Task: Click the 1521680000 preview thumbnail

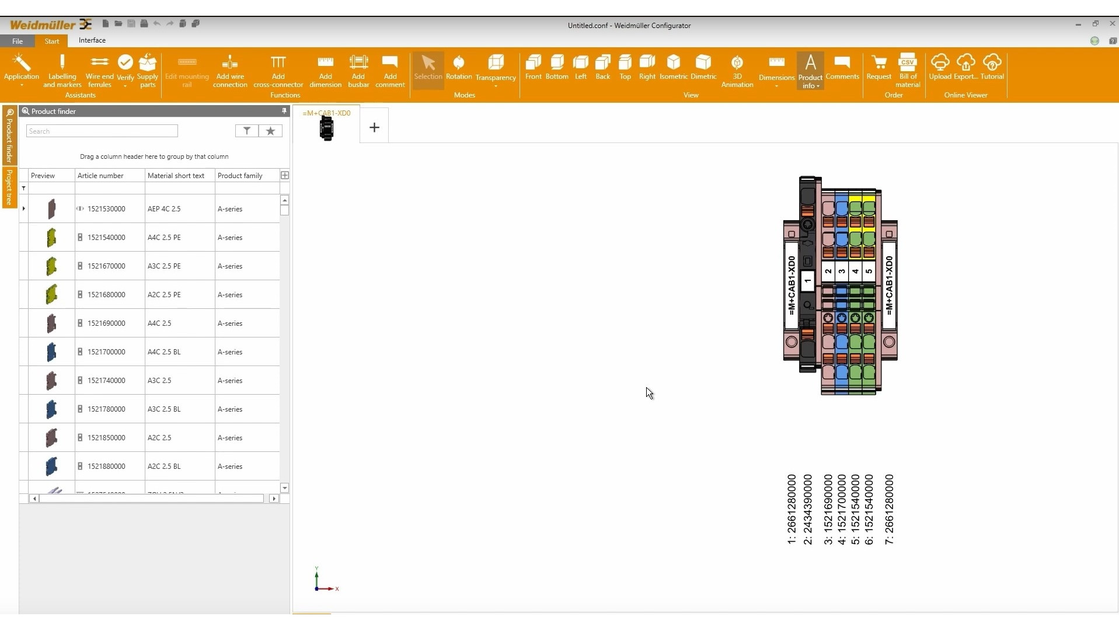Action: point(51,294)
